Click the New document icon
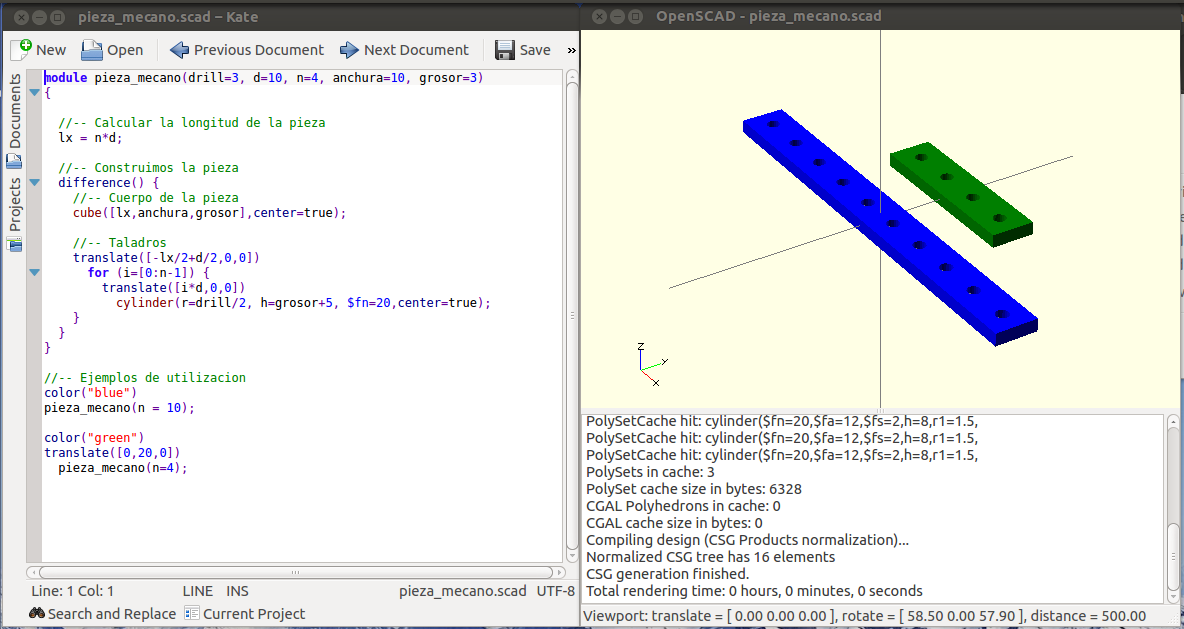 point(21,49)
